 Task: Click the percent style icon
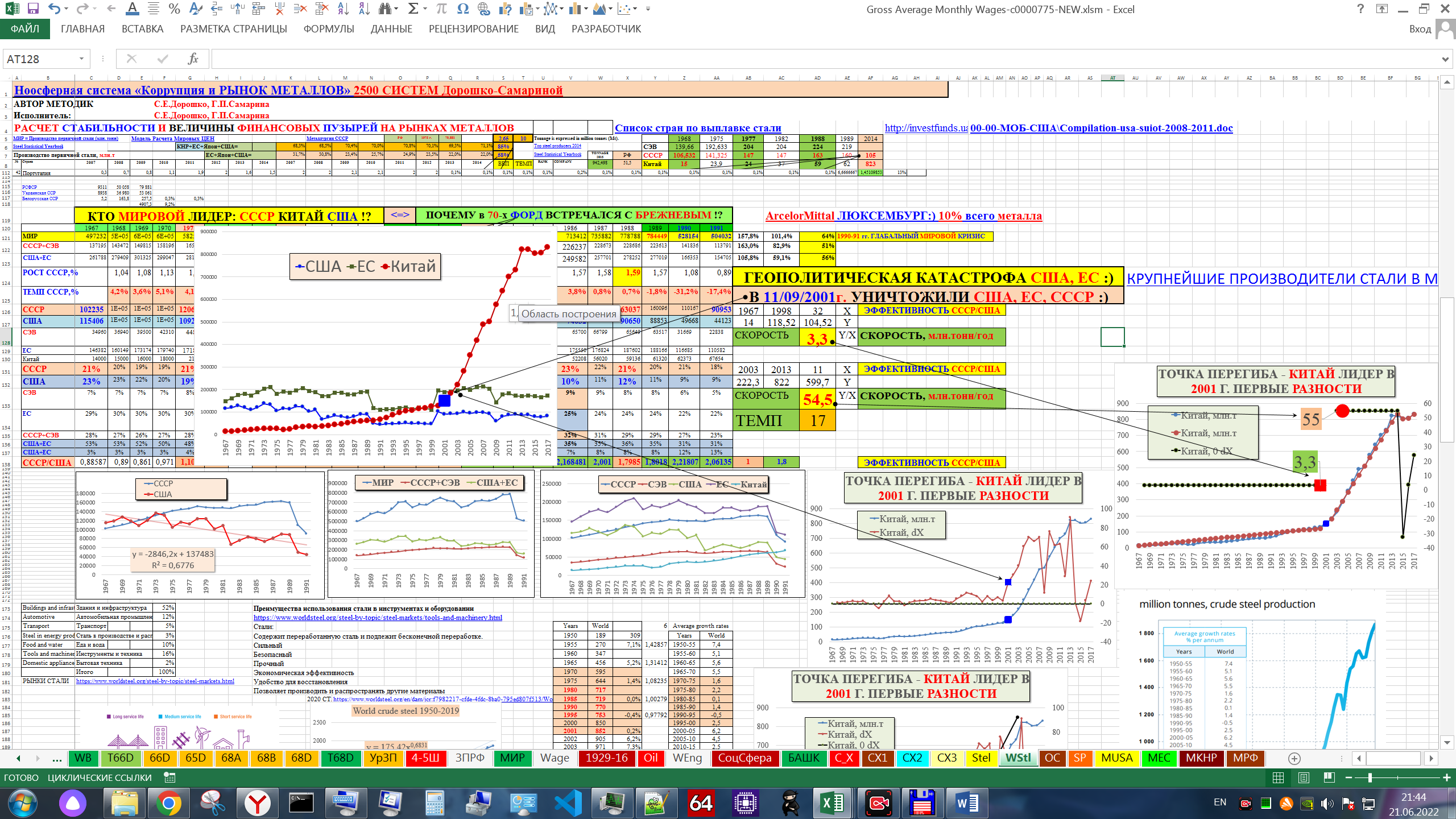tap(175, 9)
